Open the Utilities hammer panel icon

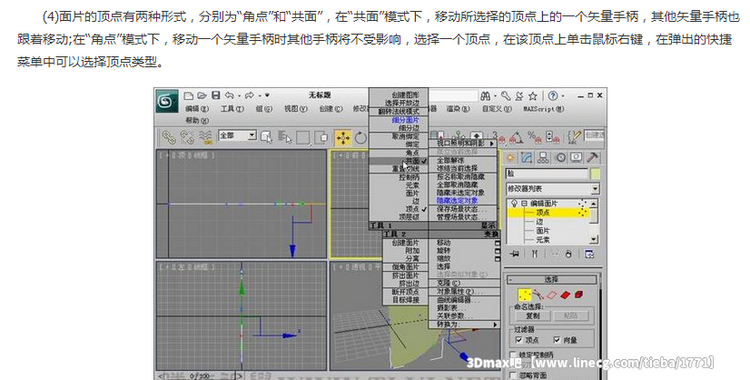592,158
